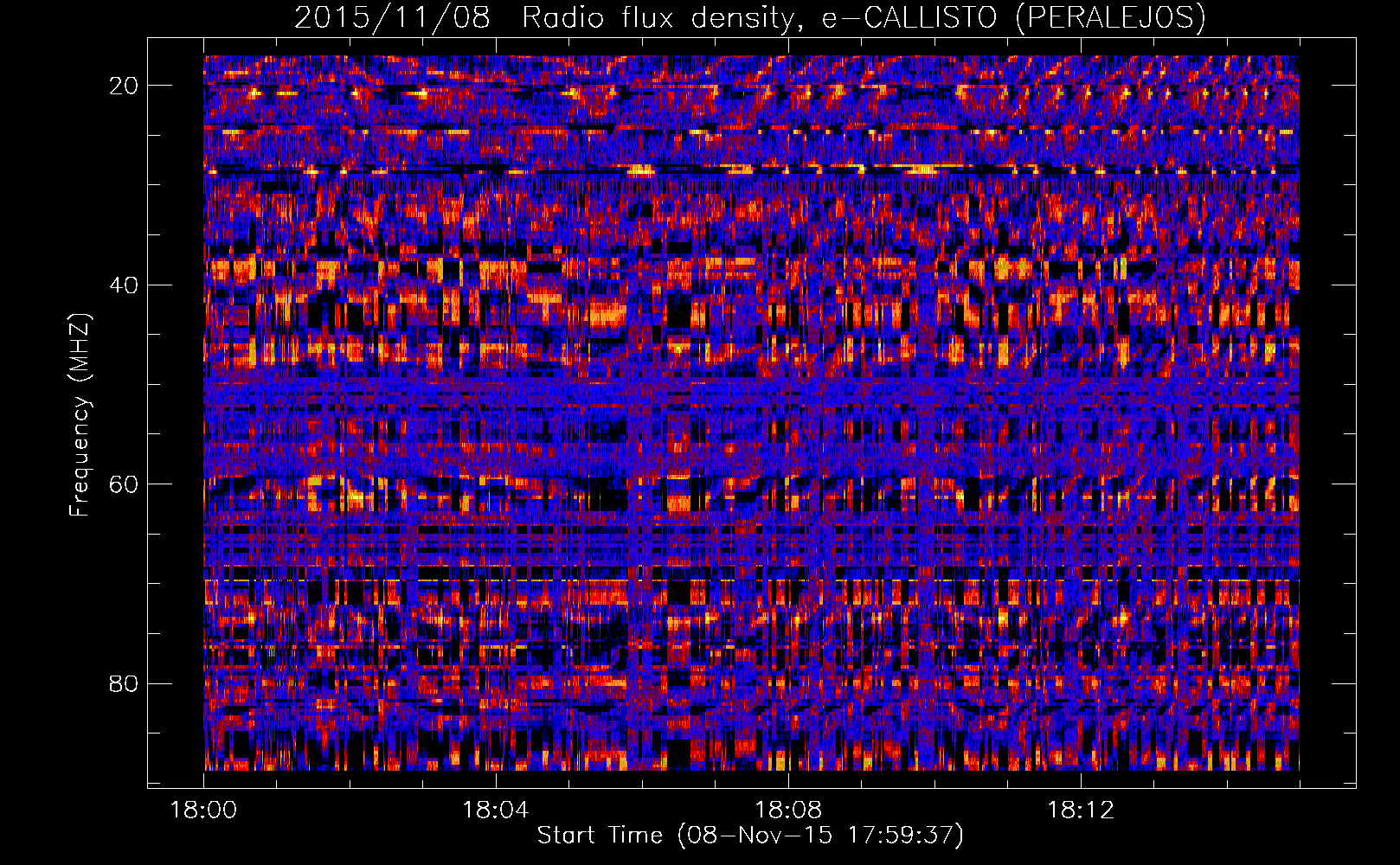The height and width of the screenshot is (865, 1400).
Task: Click the '18:00' time tick label
Action: point(203,811)
